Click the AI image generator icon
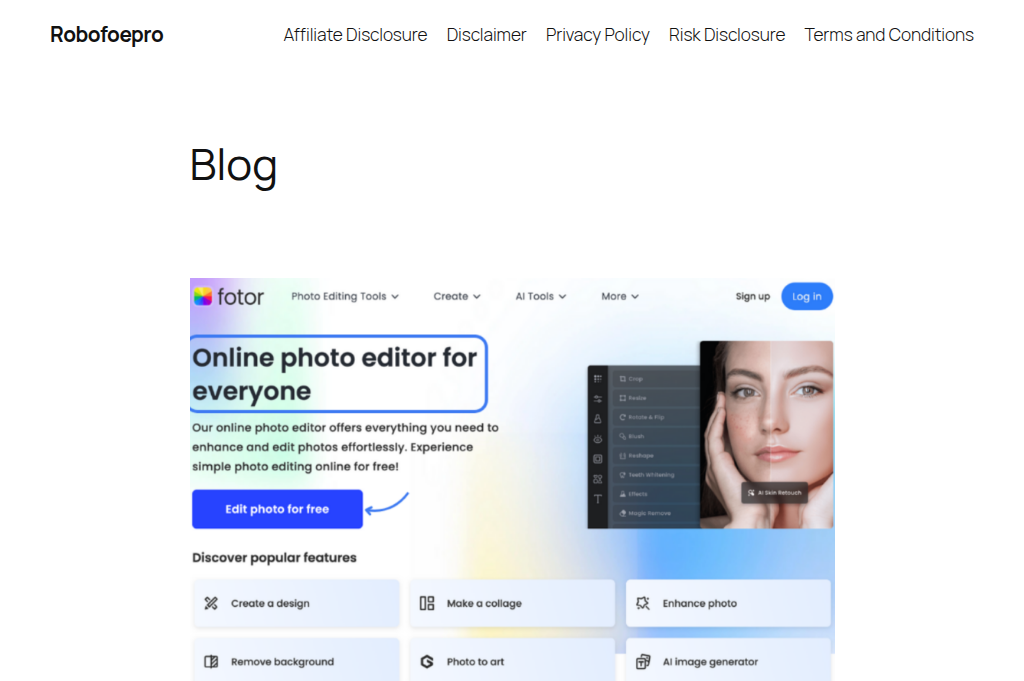 click(x=643, y=662)
